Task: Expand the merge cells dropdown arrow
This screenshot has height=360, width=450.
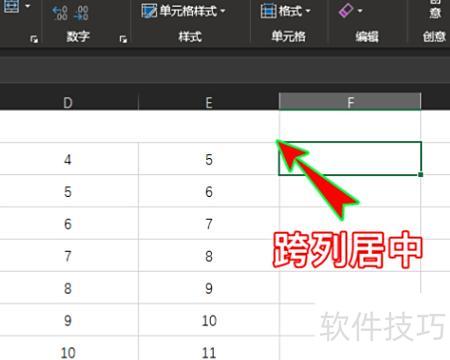Action: pyautogui.click(x=28, y=6)
